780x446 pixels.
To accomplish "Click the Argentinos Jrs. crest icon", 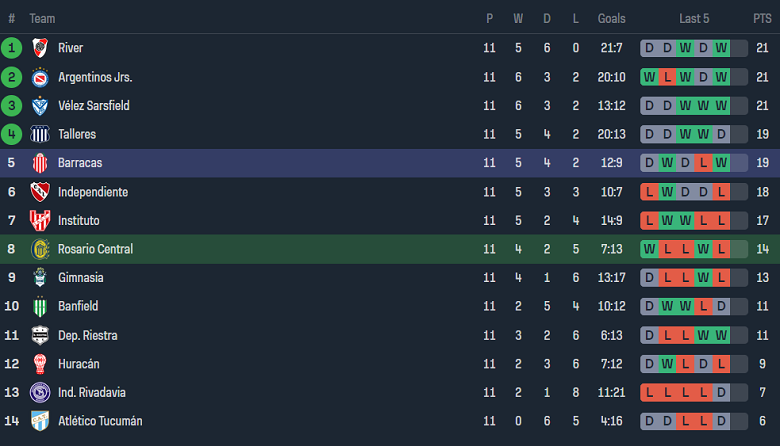I will (x=40, y=77).
